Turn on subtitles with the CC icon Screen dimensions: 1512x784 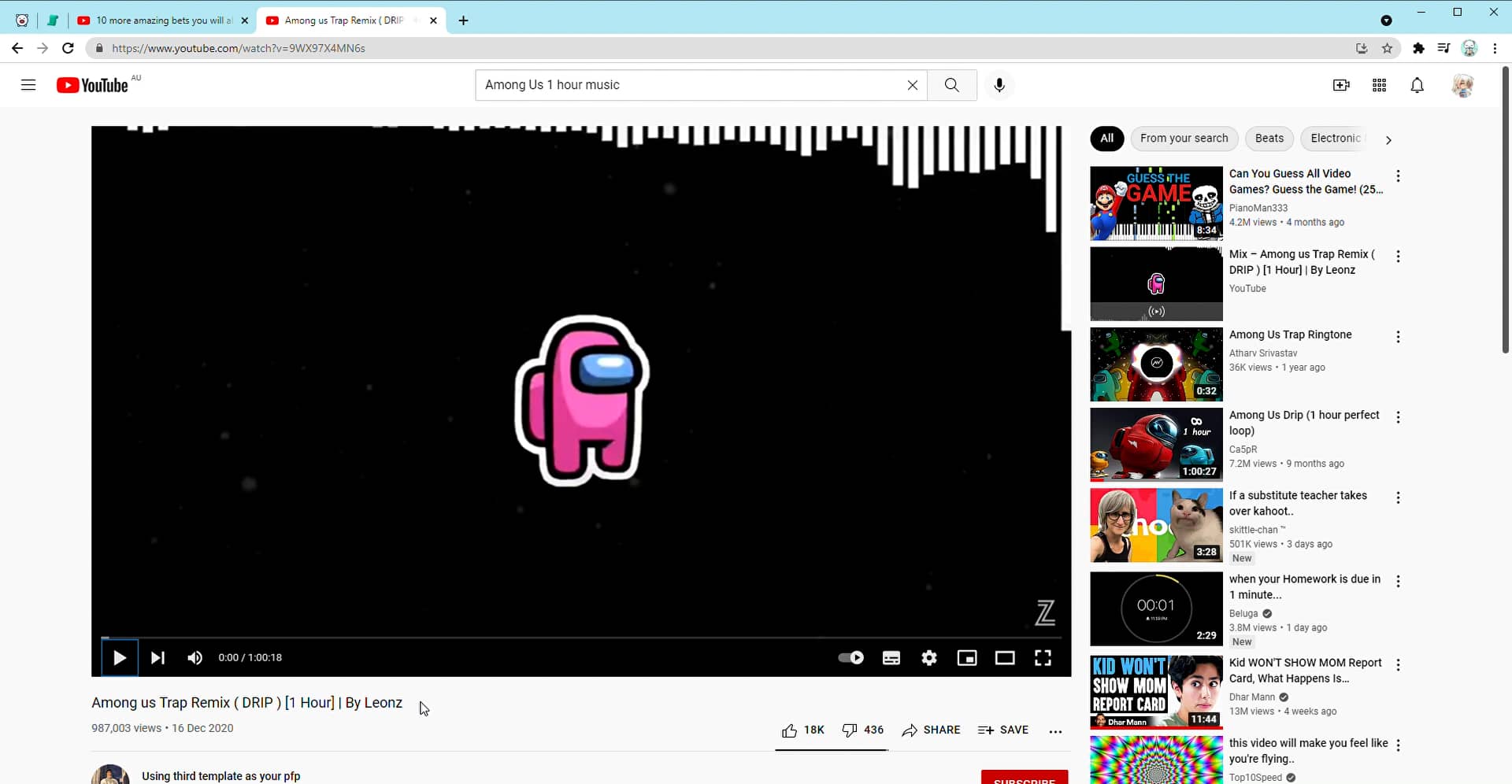click(x=891, y=657)
